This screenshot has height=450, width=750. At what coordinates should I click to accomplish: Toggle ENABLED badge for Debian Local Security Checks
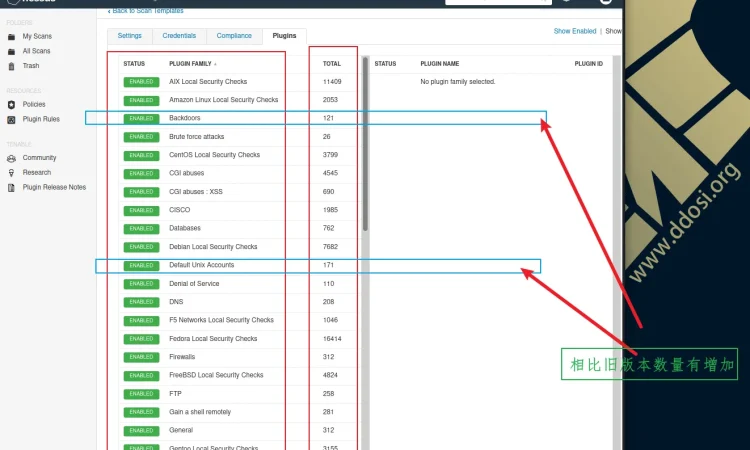[x=141, y=247]
